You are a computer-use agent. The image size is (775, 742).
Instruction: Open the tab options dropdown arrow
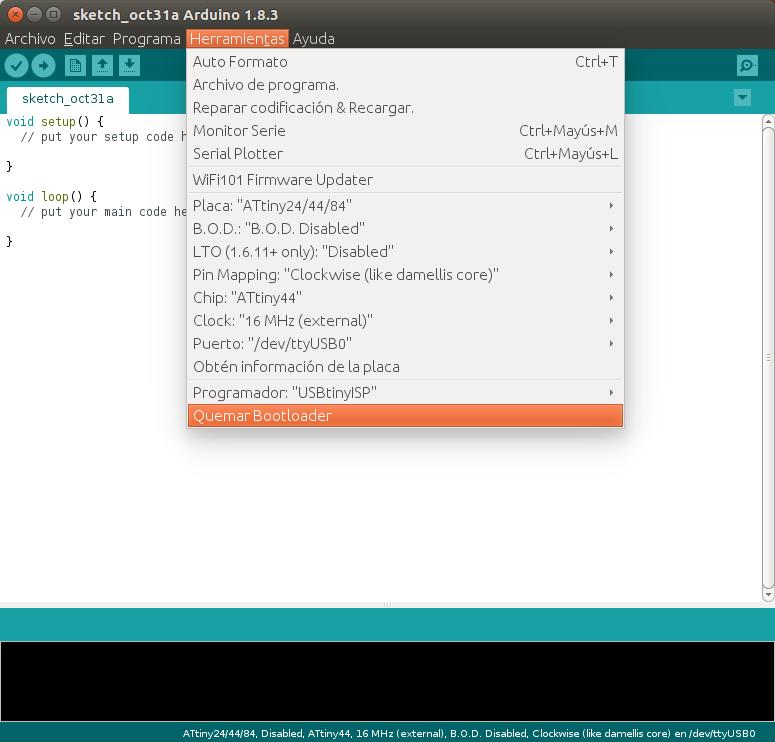tap(742, 97)
